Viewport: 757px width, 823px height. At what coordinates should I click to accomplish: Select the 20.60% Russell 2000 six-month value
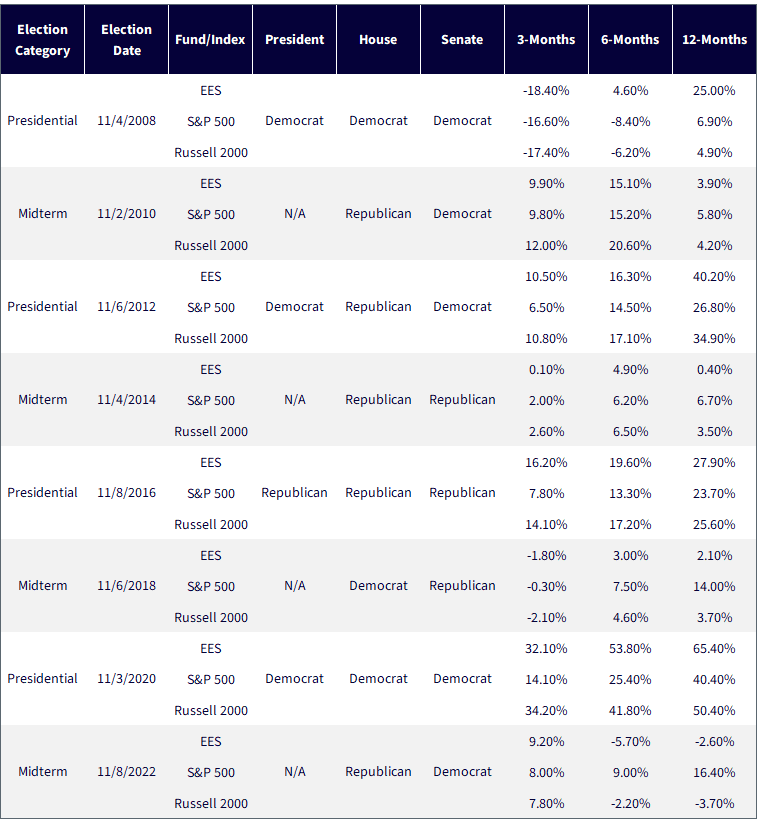[x=630, y=246]
